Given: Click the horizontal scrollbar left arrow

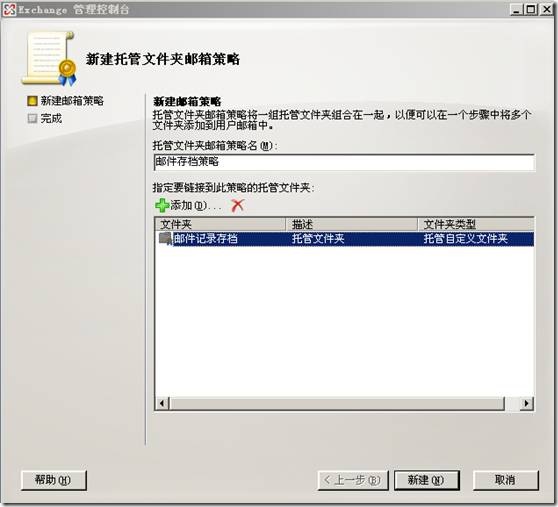Looking at the screenshot, I should (162, 403).
